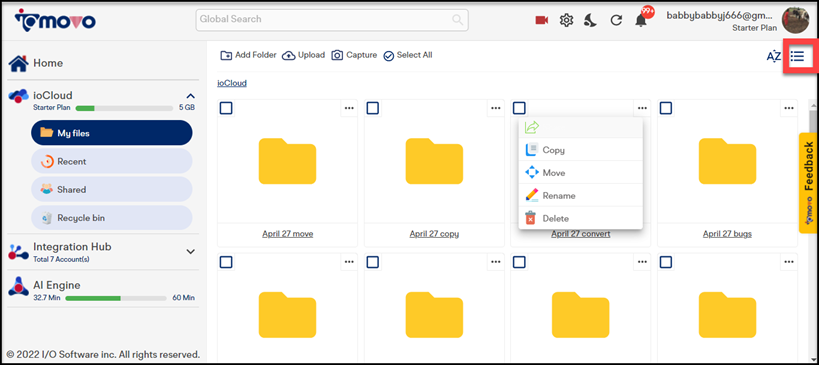The width and height of the screenshot is (819, 365).
Task: Collapse the ioCloud section chevron
Action: pyautogui.click(x=191, y=96)
